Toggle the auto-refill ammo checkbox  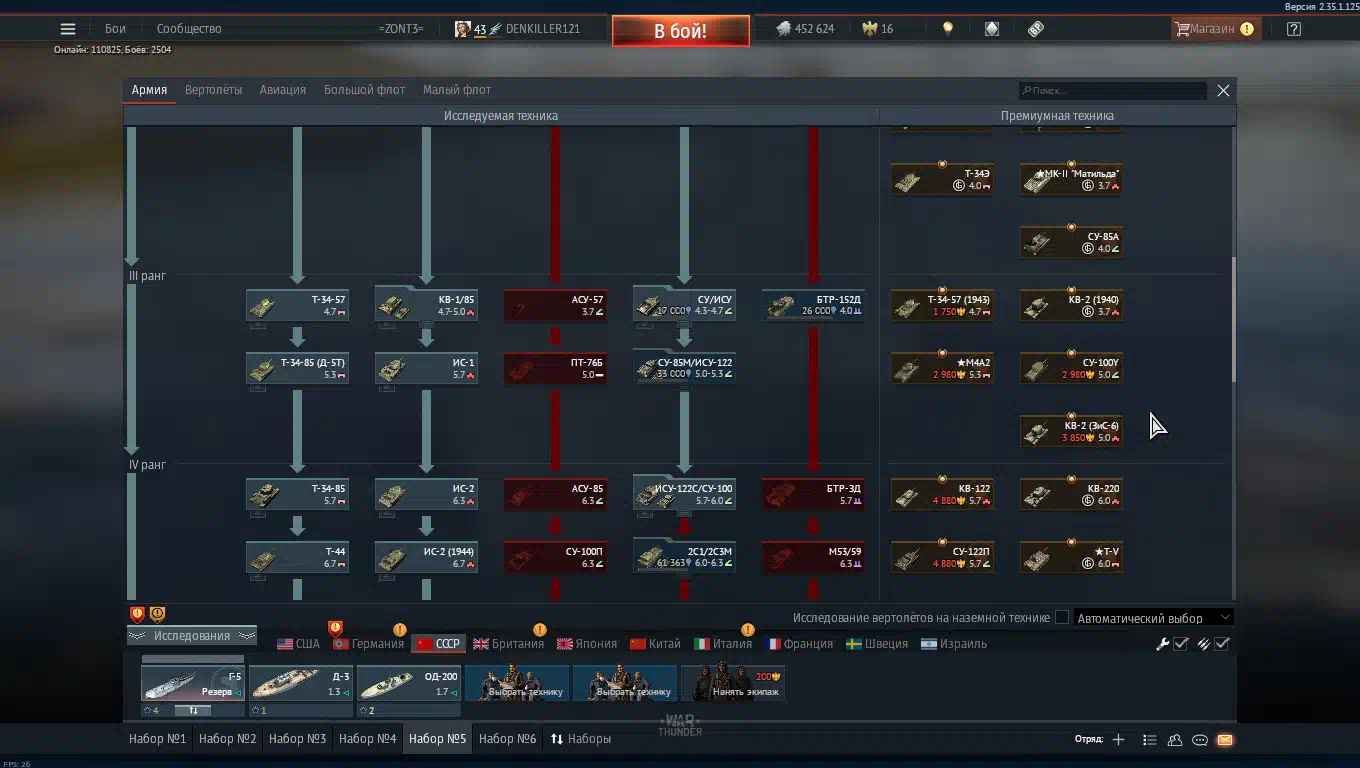(x=1222, y=644)
